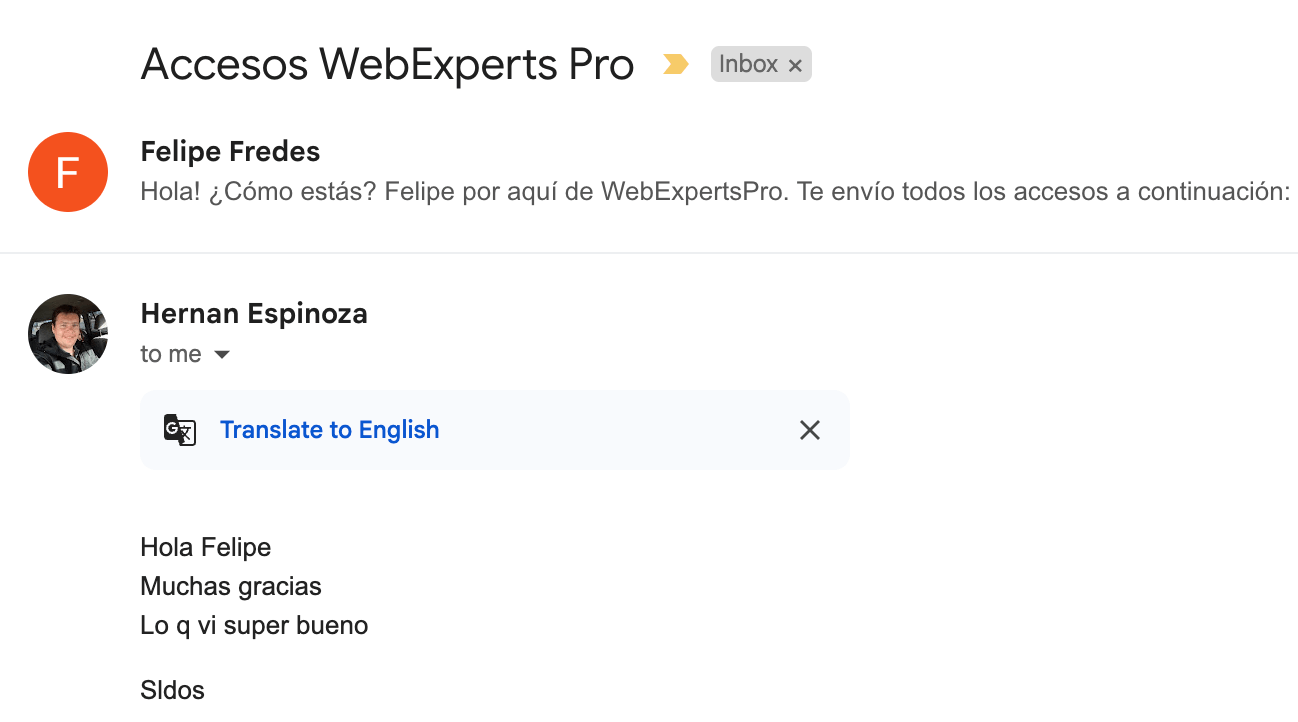Image resolution: width=1298 pixels, height=722 pixels.
Task: Expand the collapsed Felipe Fredes message snippet
Action: [715, 191]
